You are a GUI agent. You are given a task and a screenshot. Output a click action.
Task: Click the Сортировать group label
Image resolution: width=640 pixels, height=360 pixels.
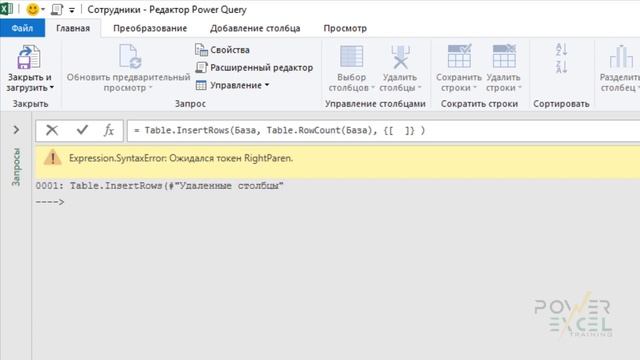[561, 104]
